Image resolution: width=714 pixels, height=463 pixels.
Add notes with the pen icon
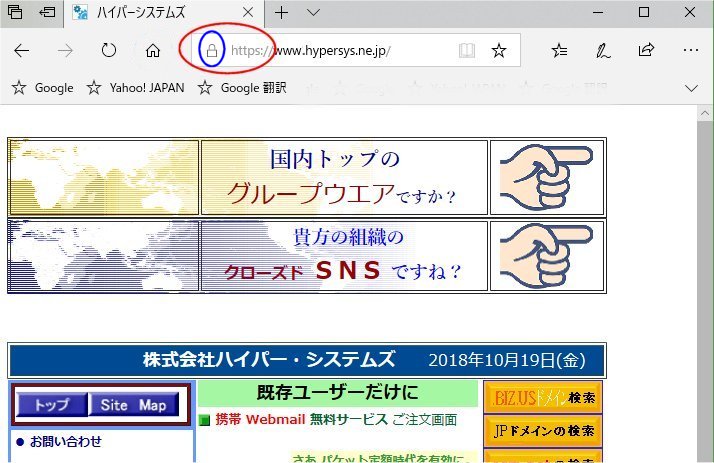pos(603,50)
